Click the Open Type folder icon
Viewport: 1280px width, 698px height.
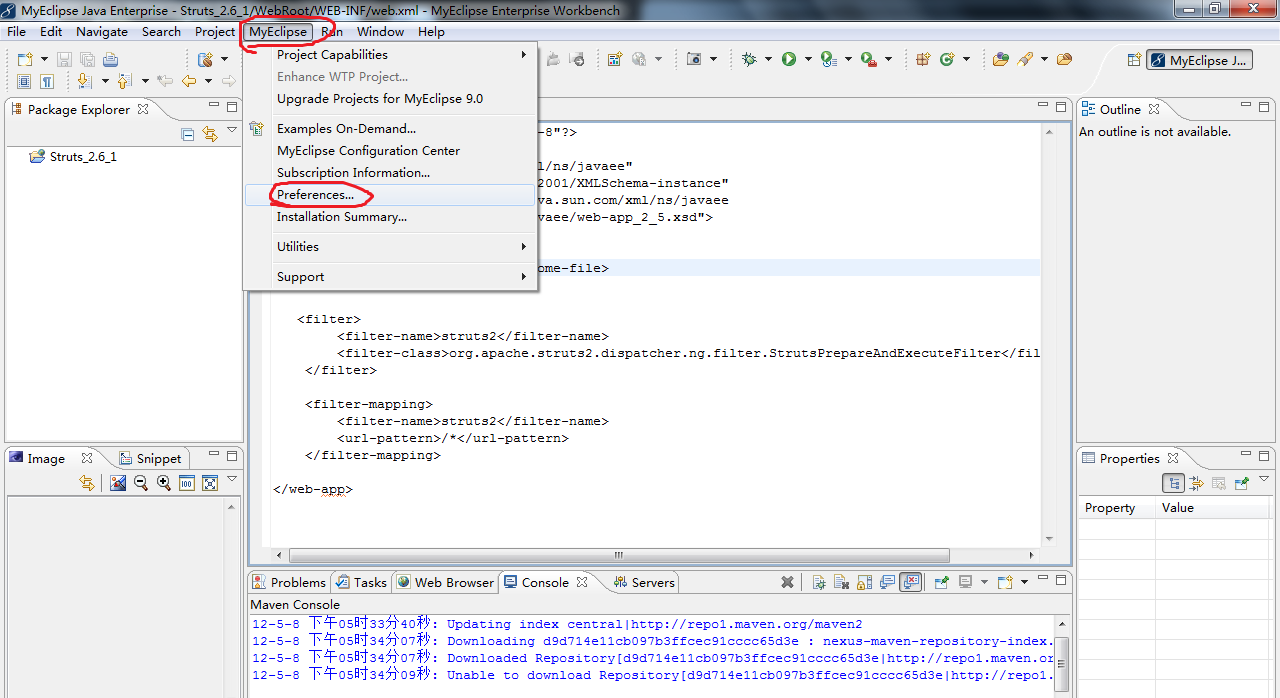1000,60
